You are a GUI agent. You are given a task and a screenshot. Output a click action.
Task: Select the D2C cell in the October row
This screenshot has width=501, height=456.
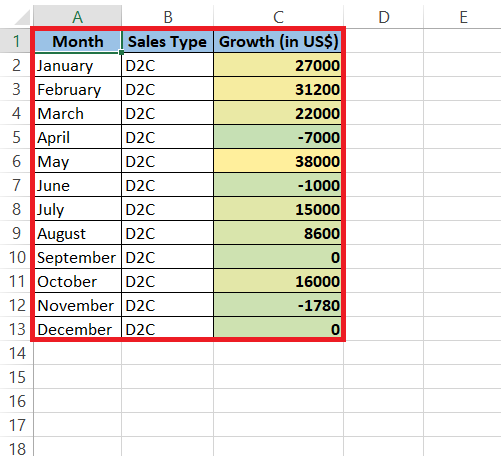pos(167,281)
